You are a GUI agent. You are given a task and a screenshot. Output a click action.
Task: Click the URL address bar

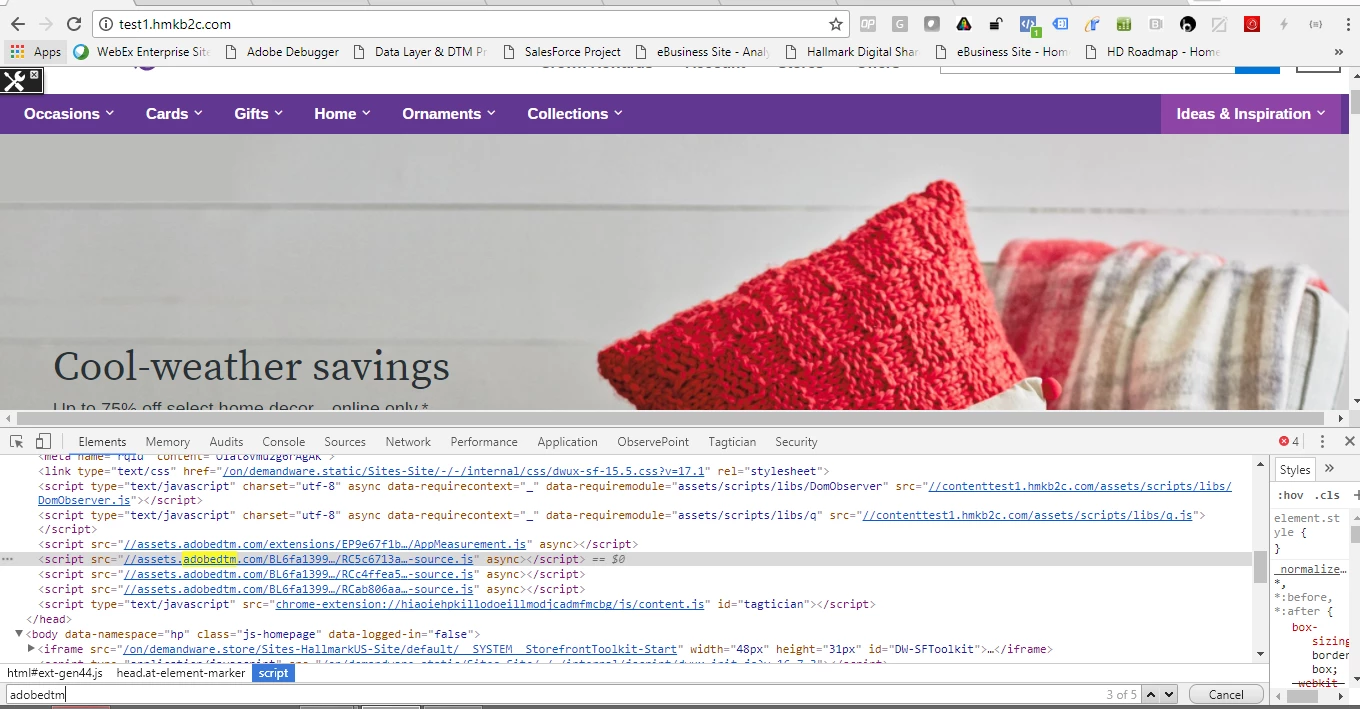pyautogui.click(x=470, y=24)
